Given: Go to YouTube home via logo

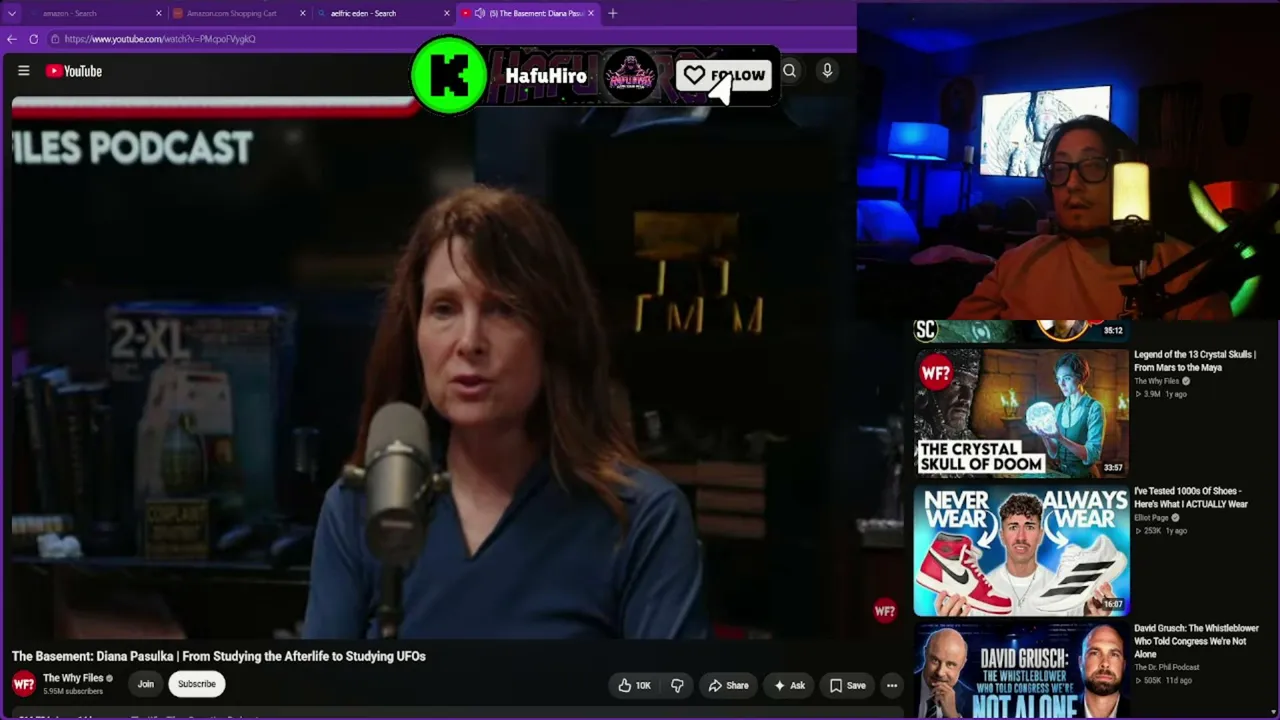Looking at the screenshot, I should pyautogui.click(x=74, y=71).
